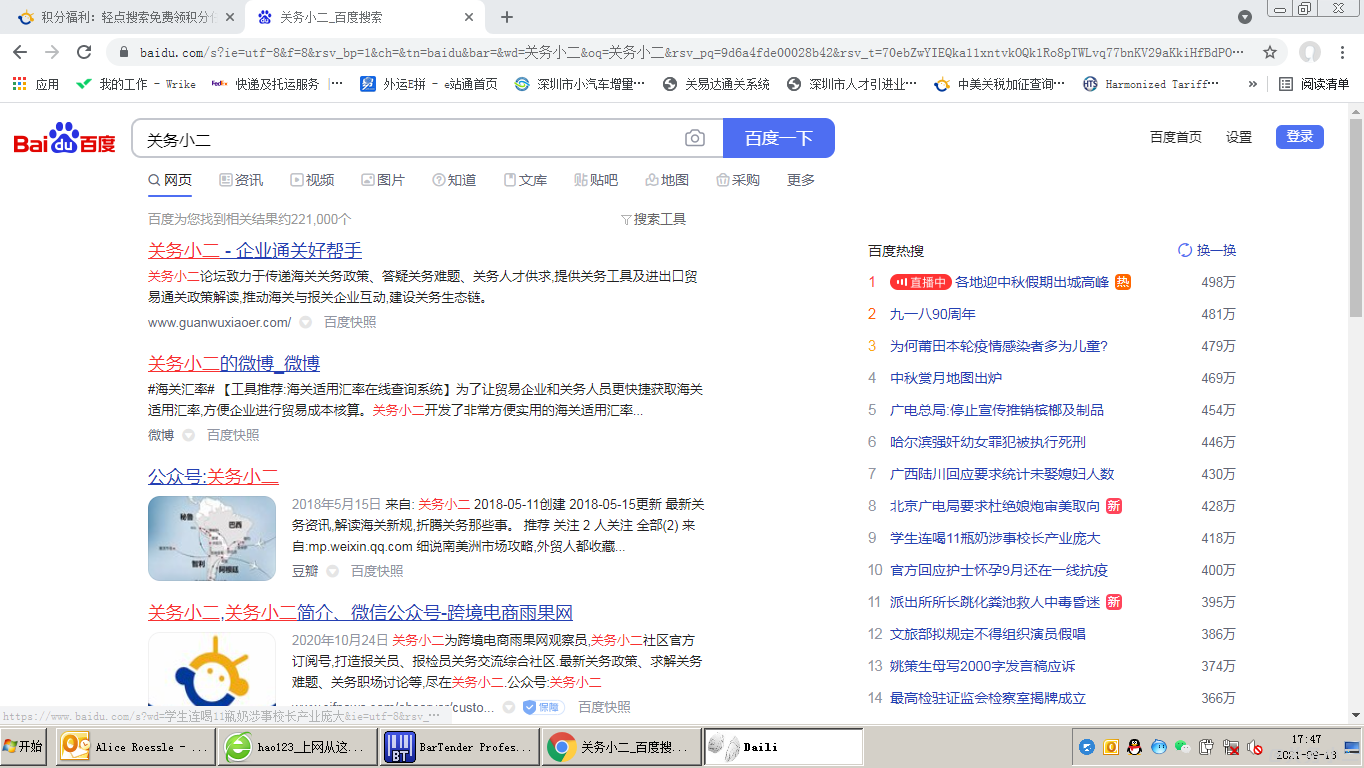This screenshot has width=1364, height=768.
Task: Open Chrome tab search dropdown arrow
Action: 1245,17
